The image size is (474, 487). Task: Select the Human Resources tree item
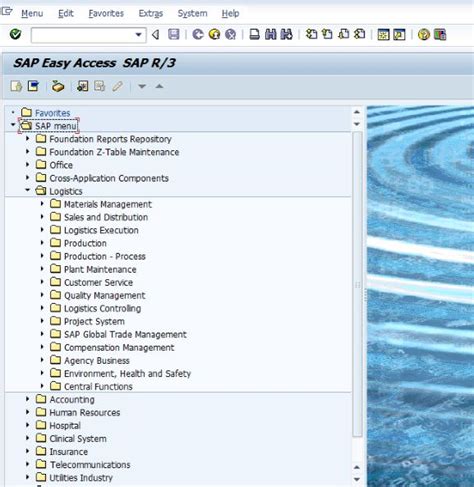[85, 412]
